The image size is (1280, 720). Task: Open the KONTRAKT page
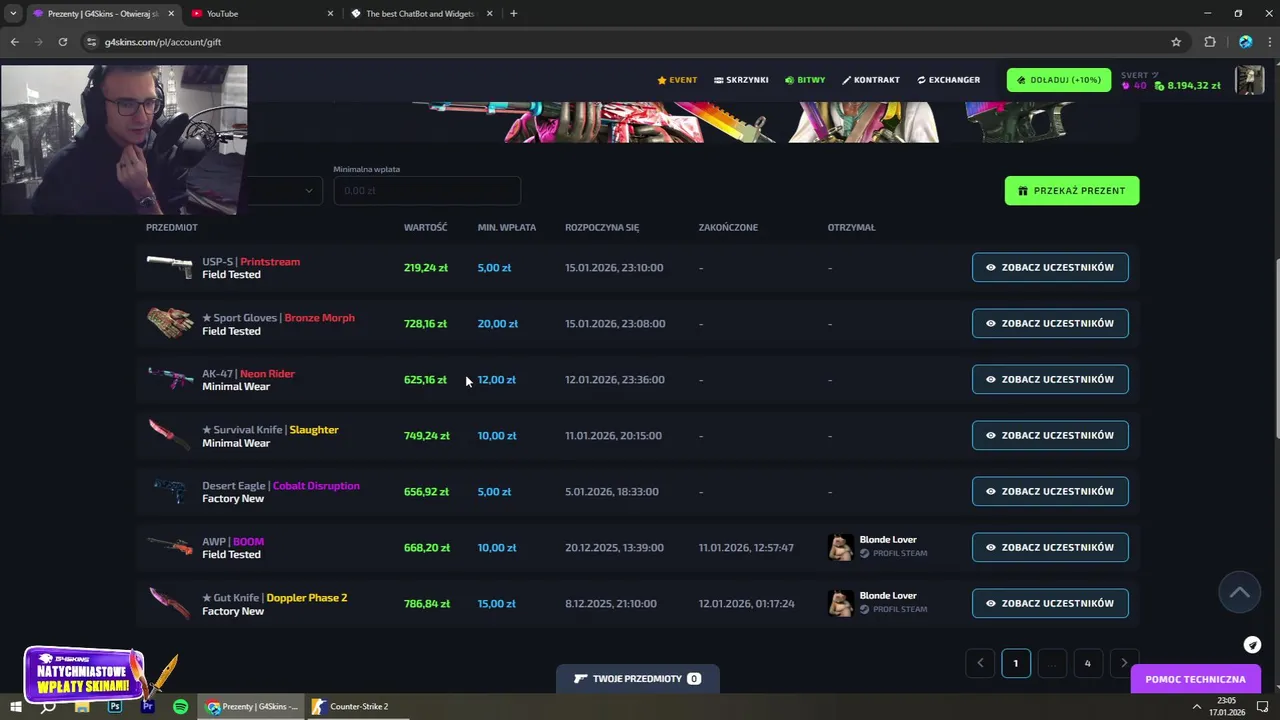coord(871,80)
